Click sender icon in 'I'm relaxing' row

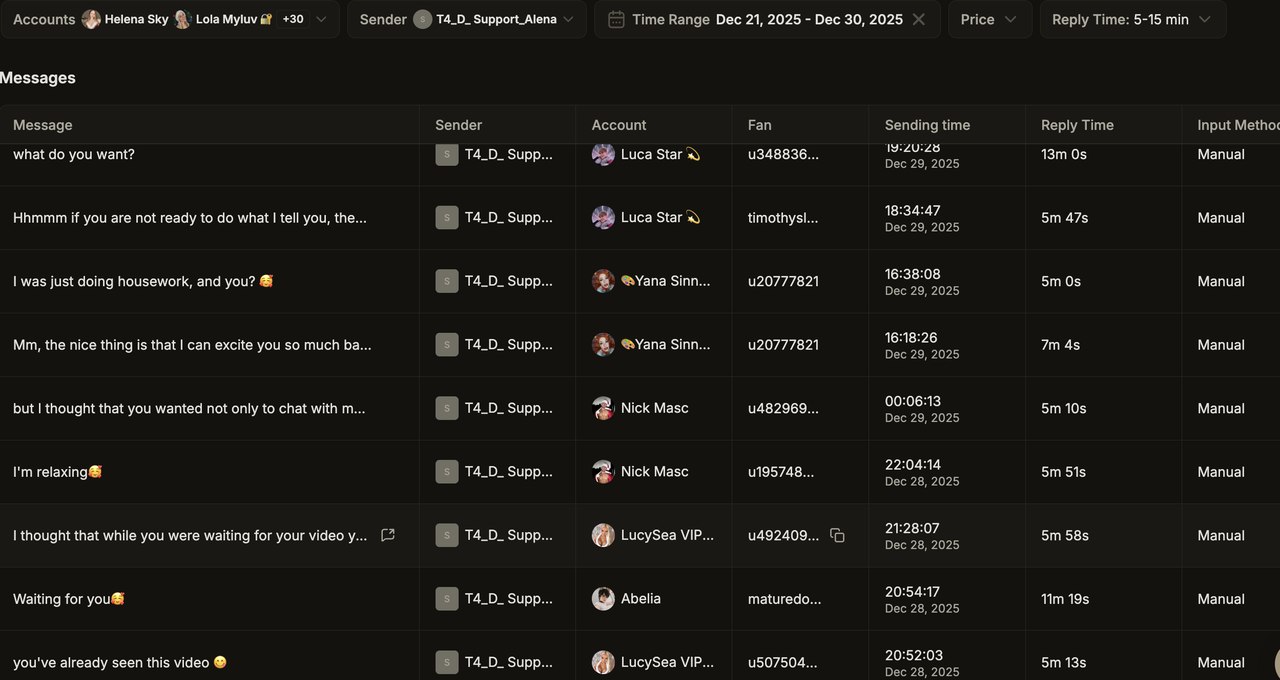[447, 471]
